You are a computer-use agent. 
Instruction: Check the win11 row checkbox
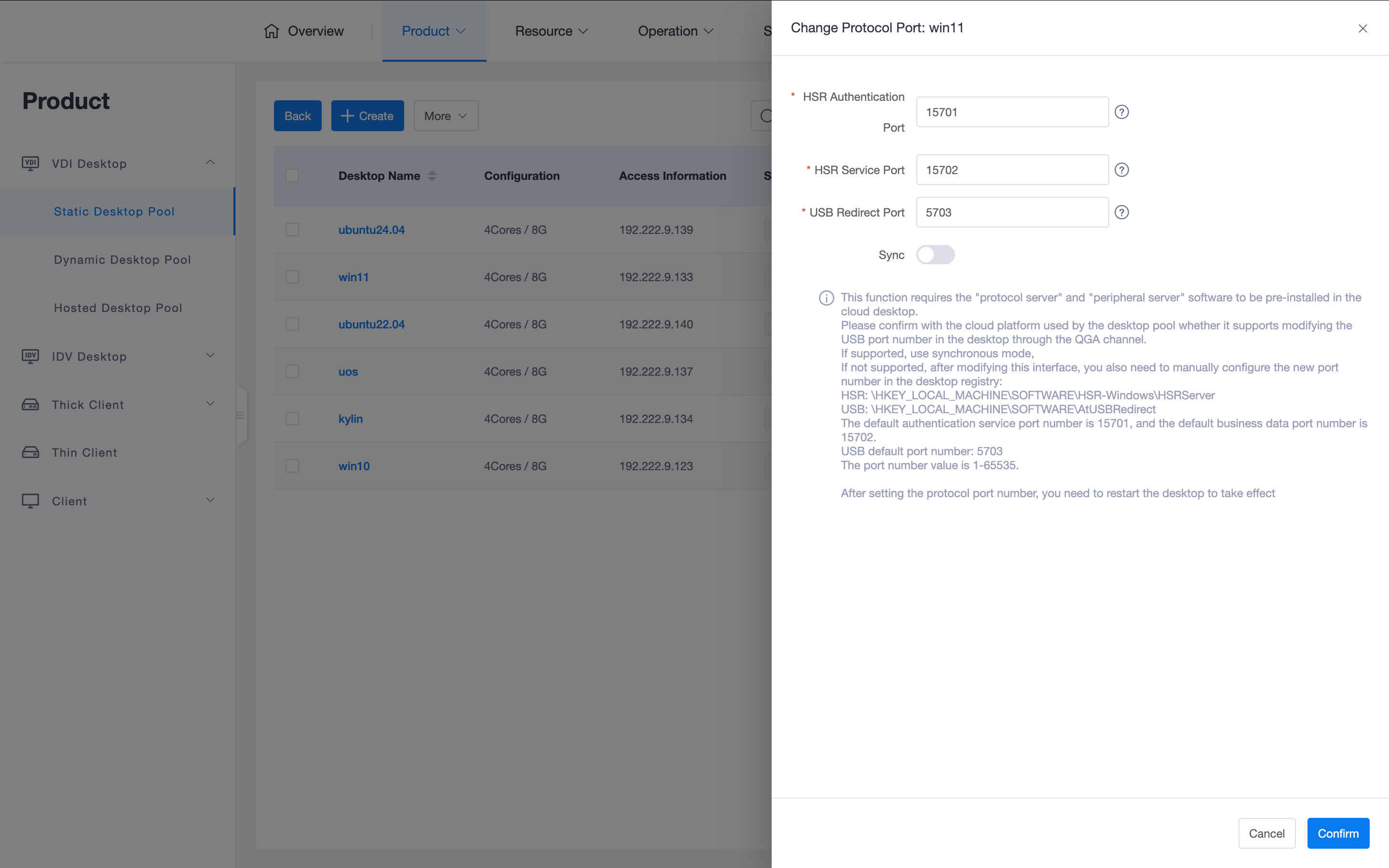tap(292, 277)
